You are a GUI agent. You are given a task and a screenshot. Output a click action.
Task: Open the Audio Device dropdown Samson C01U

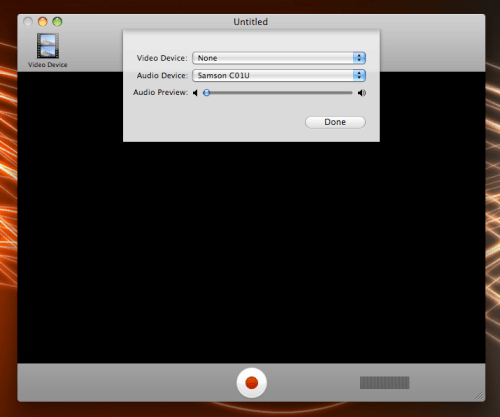[279, 75]
